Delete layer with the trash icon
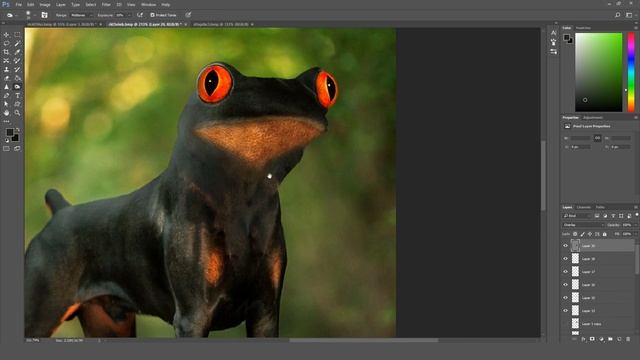 (628, 339)
